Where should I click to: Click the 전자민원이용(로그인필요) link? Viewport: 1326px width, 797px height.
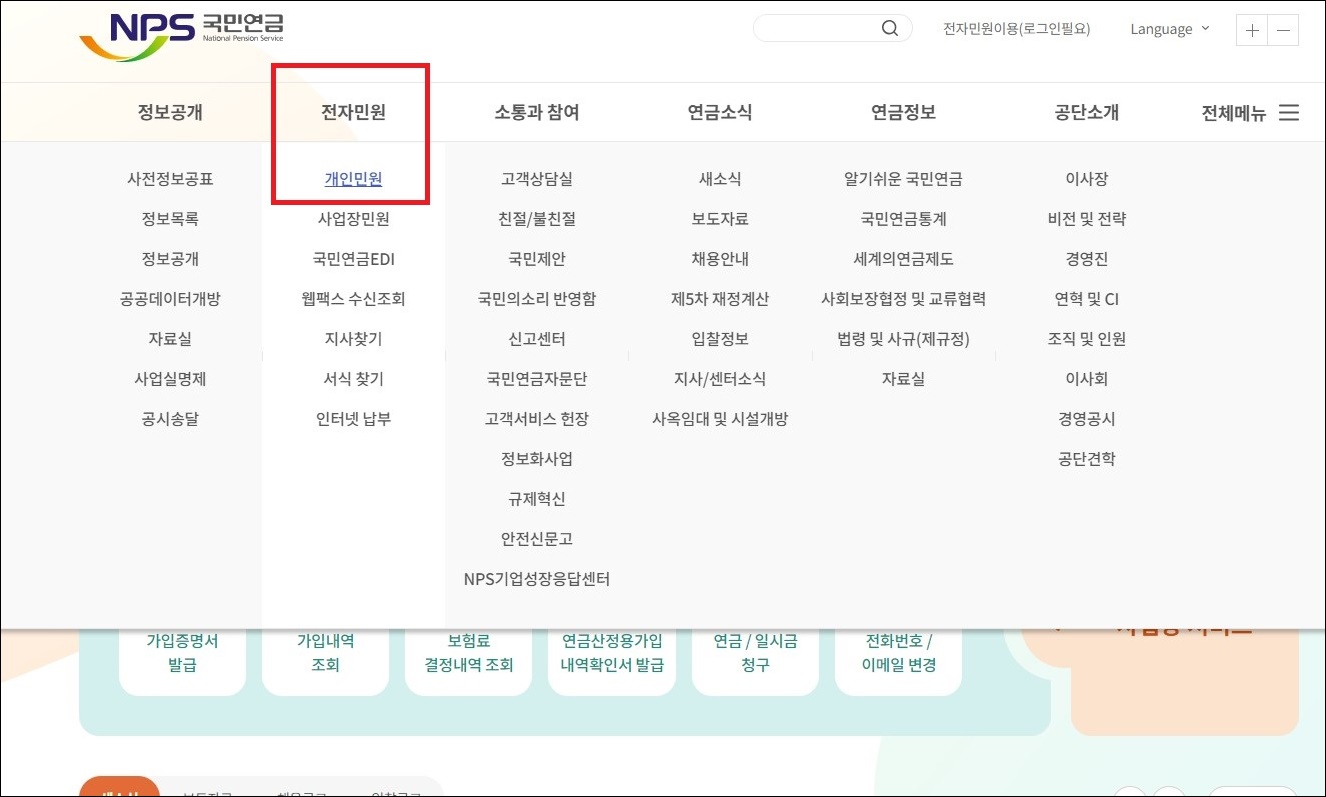(x=1019, y=29)
